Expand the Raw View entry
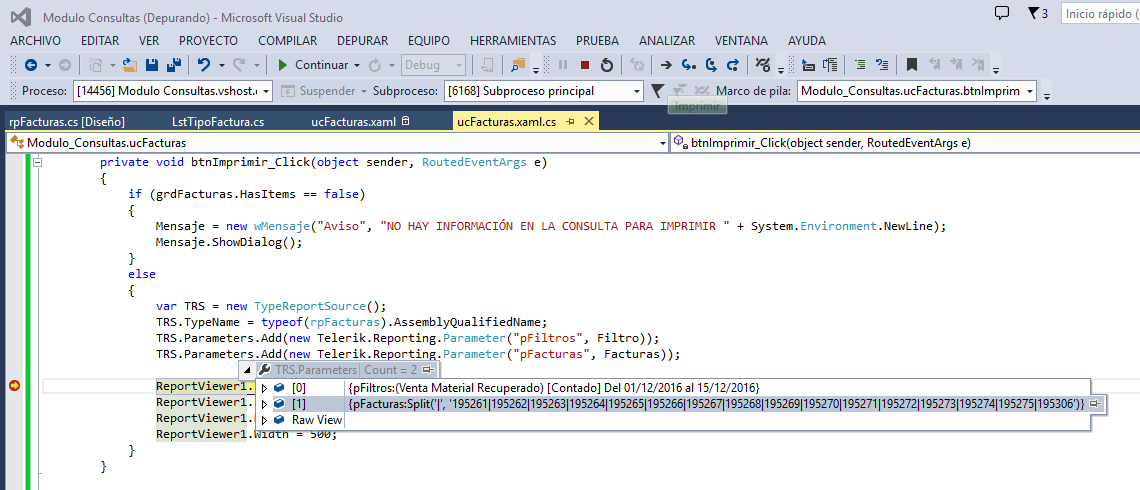This screenshot has width=1140, height=490. click(265, 419)
